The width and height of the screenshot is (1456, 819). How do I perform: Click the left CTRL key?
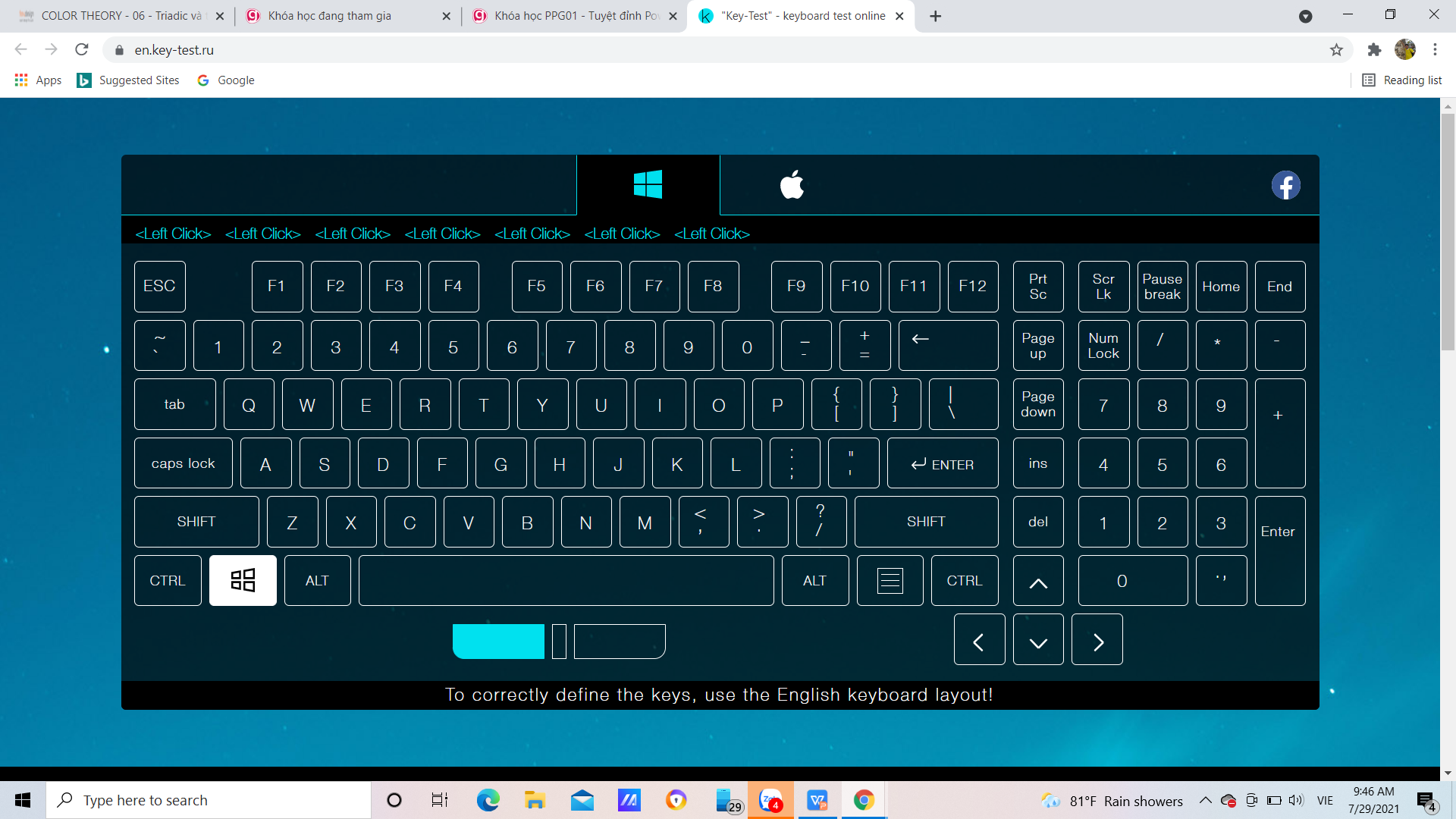[168, 580]
